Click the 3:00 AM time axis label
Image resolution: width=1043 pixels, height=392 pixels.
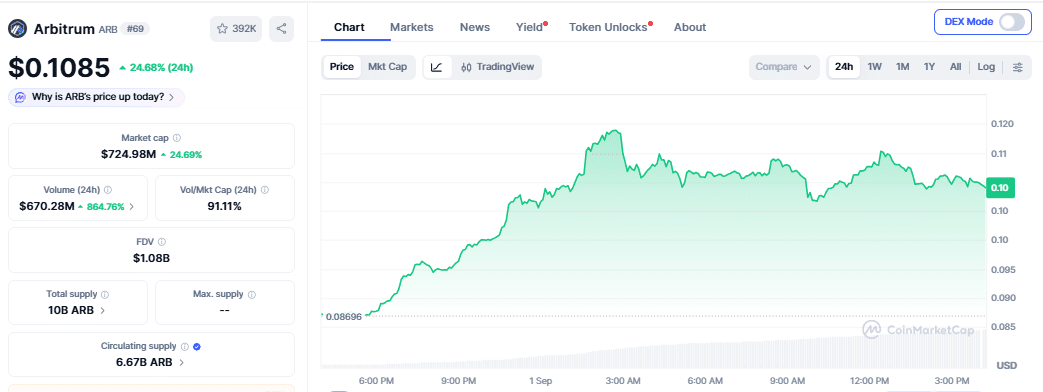623,381
